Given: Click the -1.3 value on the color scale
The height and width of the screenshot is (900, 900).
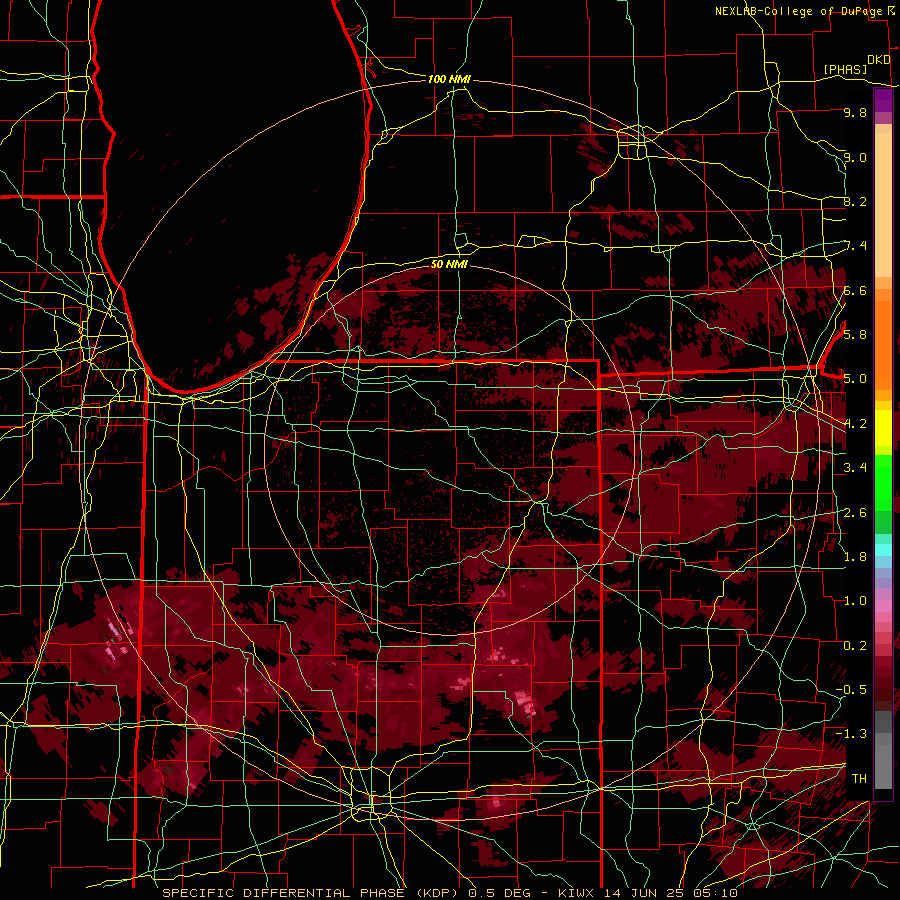Looking at the screenshot, I should pos(851,734).
